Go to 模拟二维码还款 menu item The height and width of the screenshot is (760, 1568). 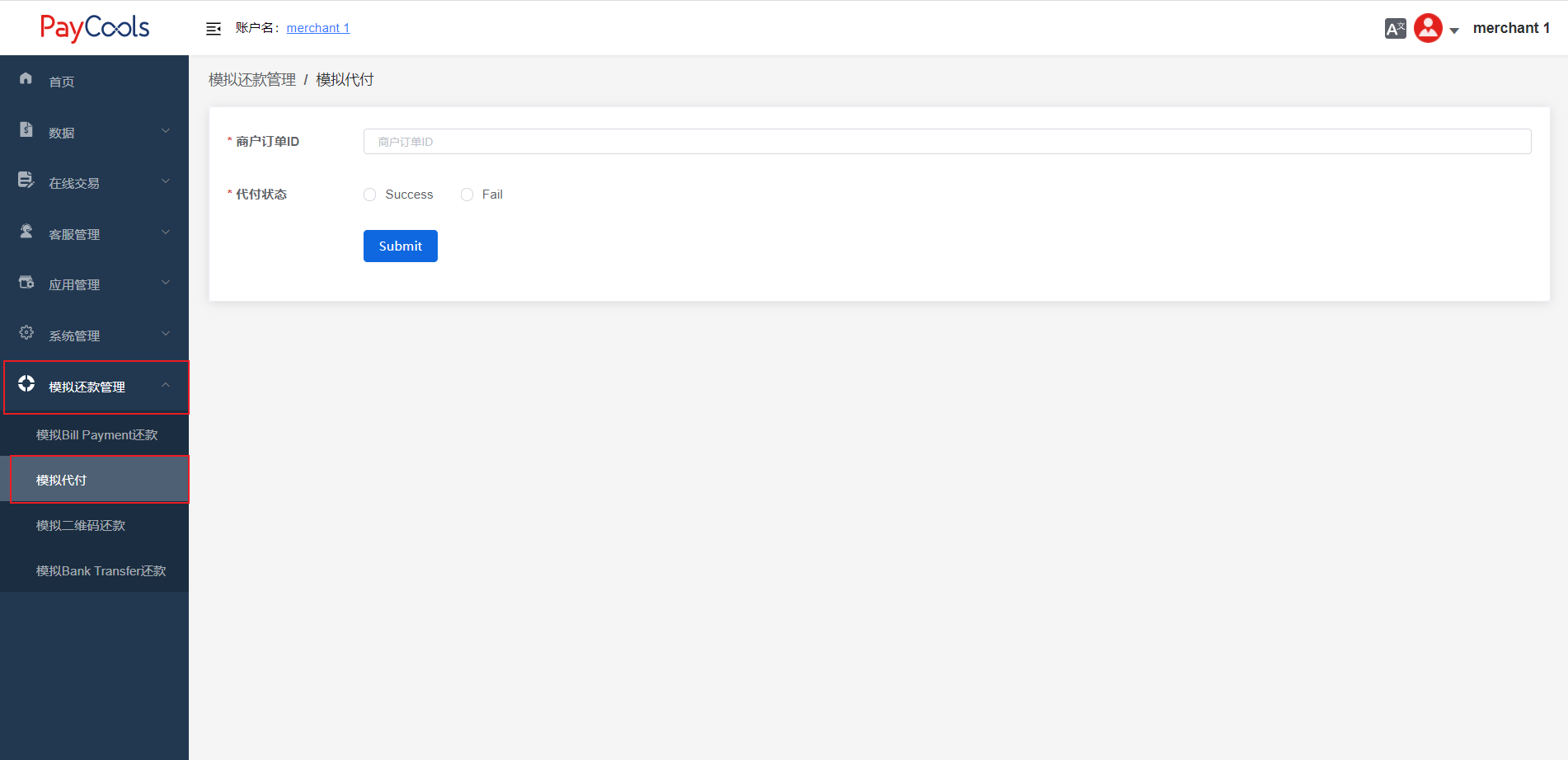(x=80, y=525)
